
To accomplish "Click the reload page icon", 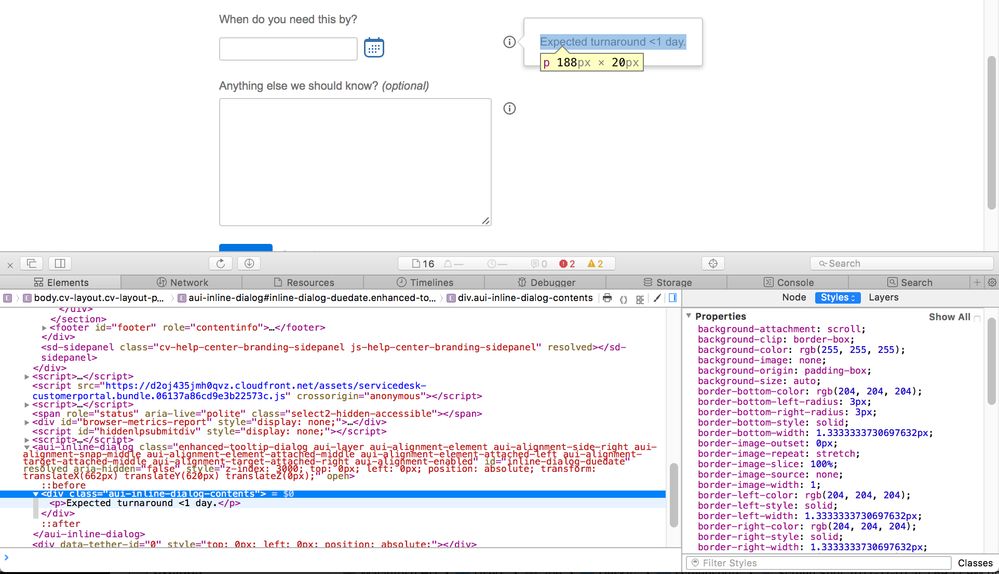I will point(220,263).
